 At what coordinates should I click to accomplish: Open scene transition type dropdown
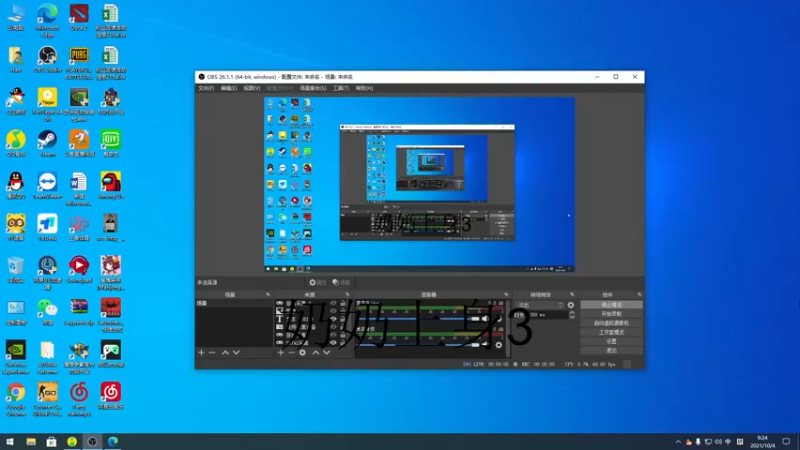[x=539, y=305]
